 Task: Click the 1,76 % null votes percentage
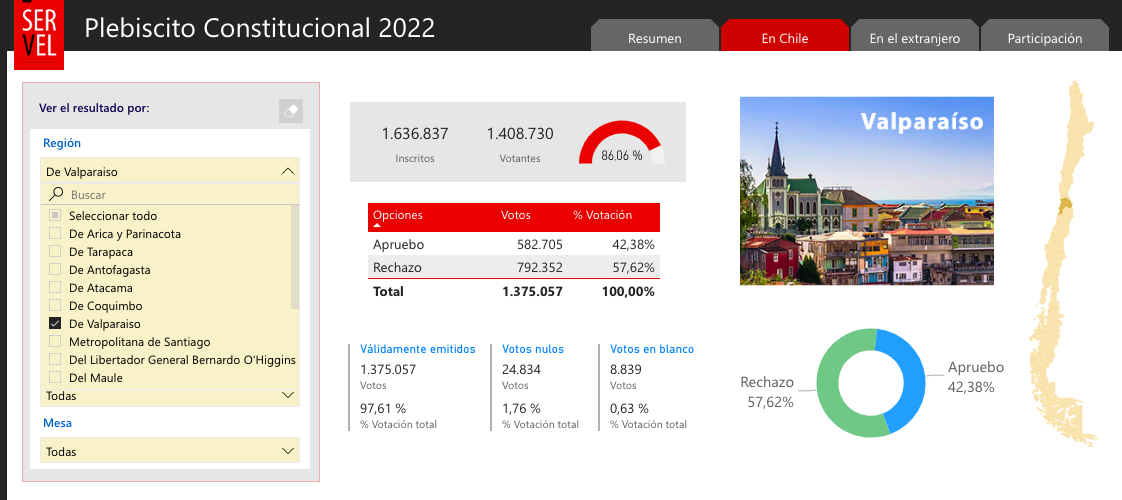(x=522, y=408)
